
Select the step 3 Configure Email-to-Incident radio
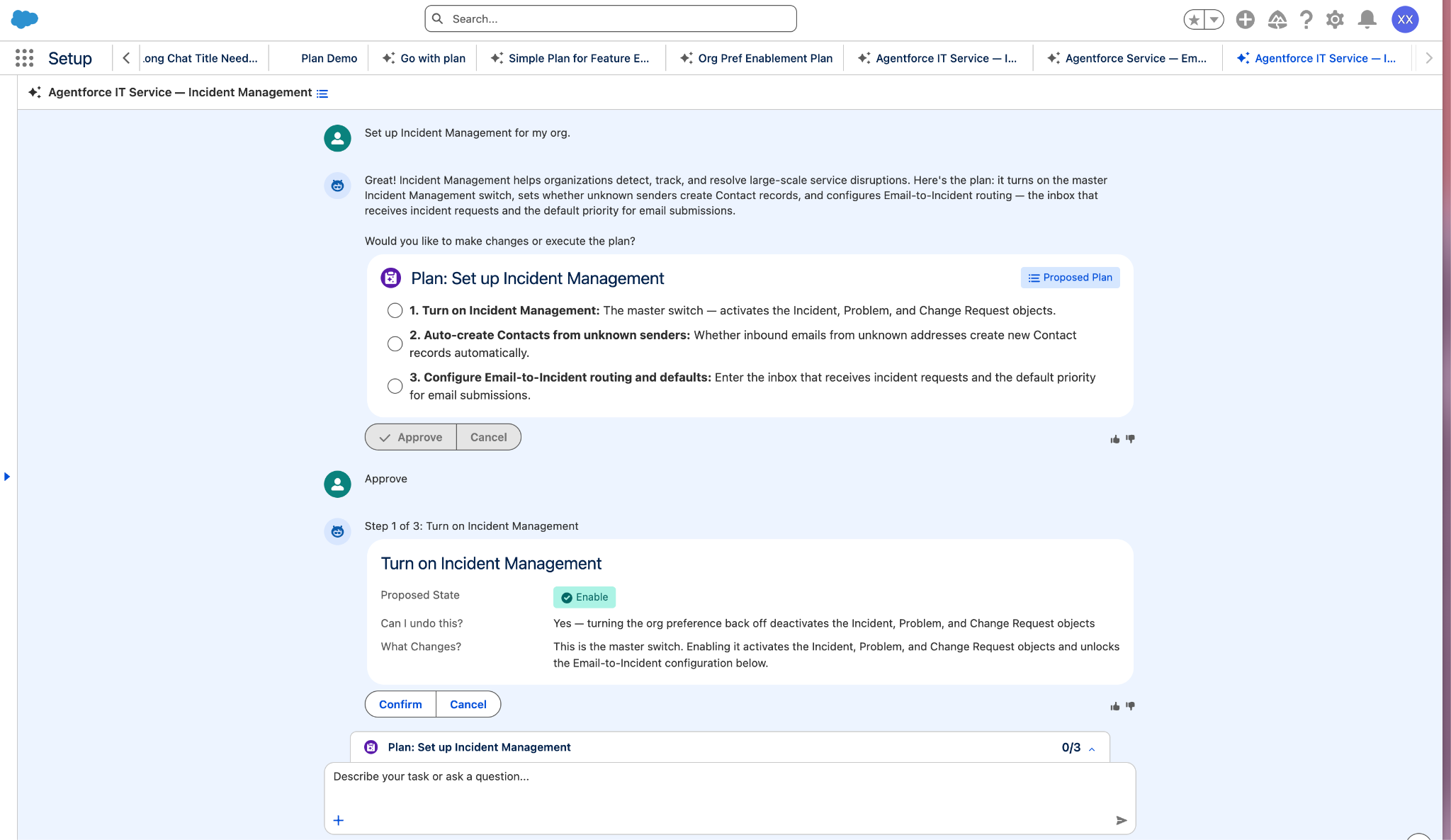(x=395, y=386)
